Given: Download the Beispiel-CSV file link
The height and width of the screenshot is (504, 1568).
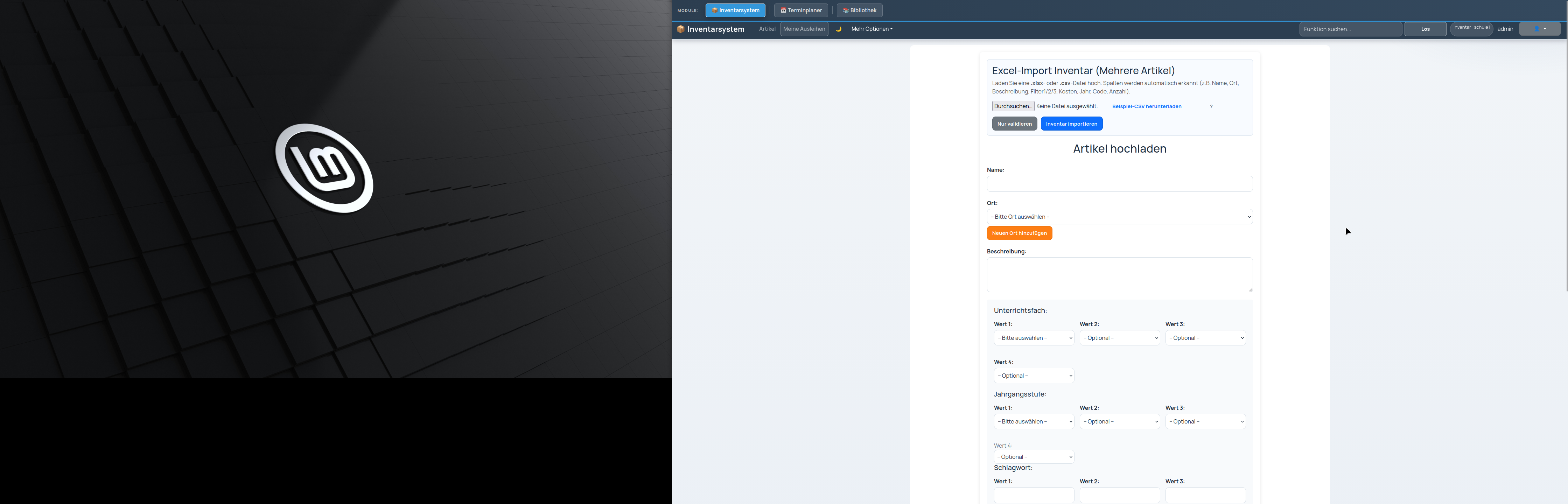Looking at the screenshot, I should tap(1146, 106).
